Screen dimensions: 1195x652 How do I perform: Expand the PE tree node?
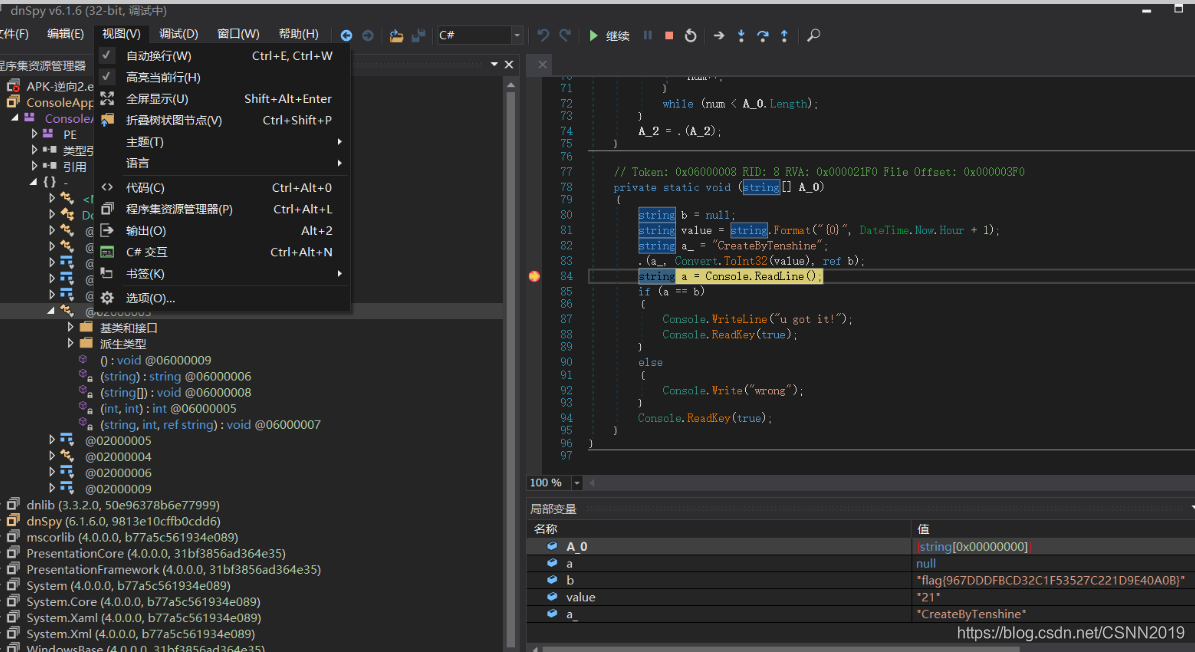click(34, 134)
